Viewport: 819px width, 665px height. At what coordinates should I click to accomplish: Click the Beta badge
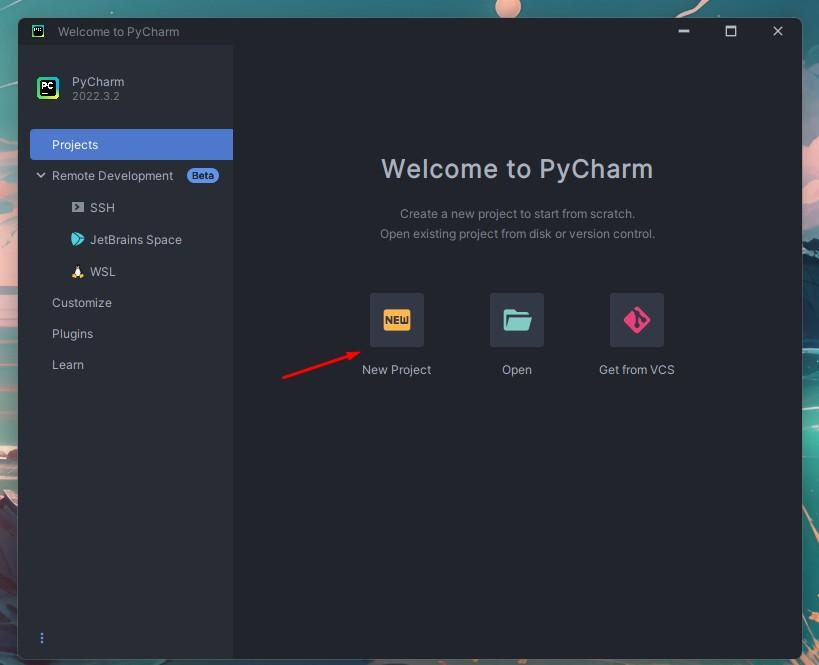[x=203, y=176]
